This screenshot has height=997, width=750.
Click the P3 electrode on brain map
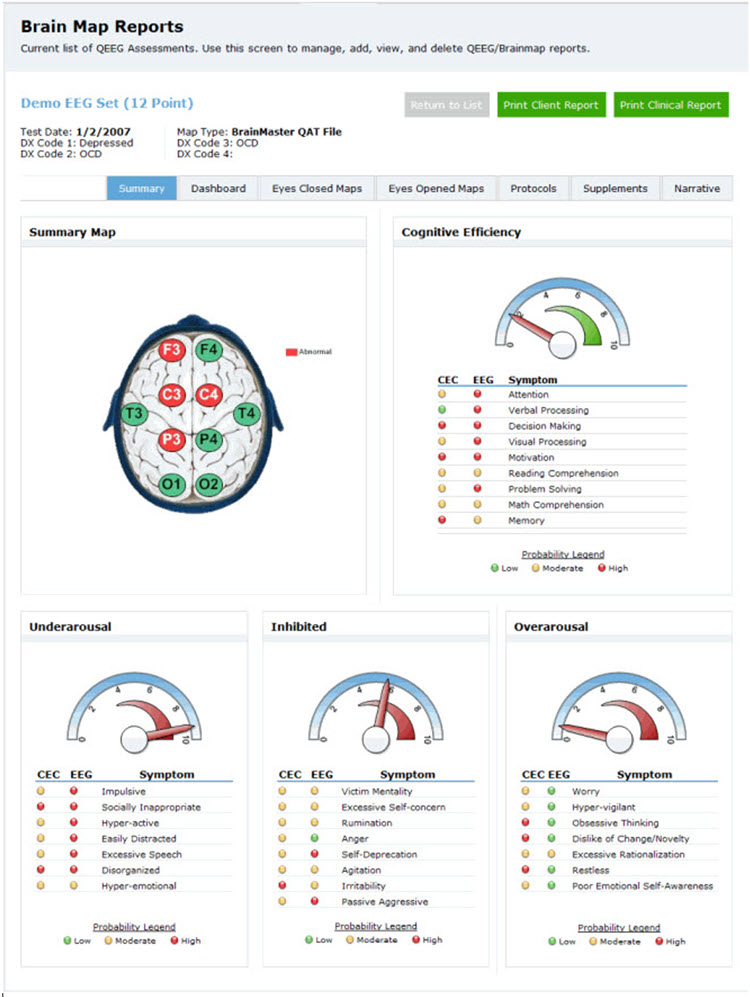pyautogui.click(x=172, y=438)
